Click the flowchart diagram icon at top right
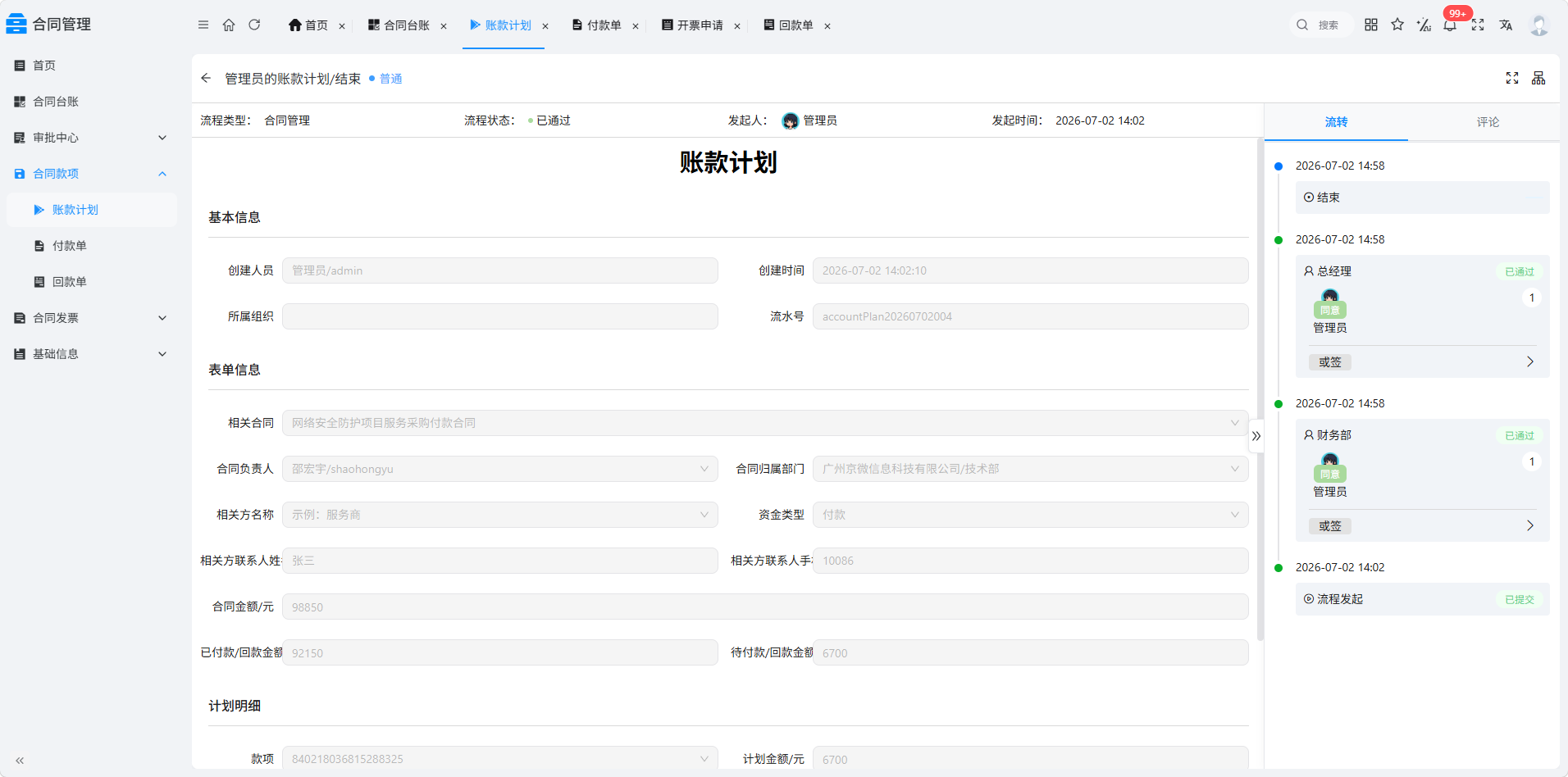 [1538, 78]
